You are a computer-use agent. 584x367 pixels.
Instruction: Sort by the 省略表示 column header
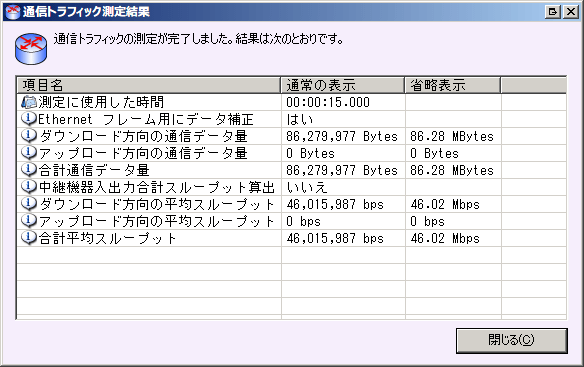pyautogui.click(x=453, y=85)
